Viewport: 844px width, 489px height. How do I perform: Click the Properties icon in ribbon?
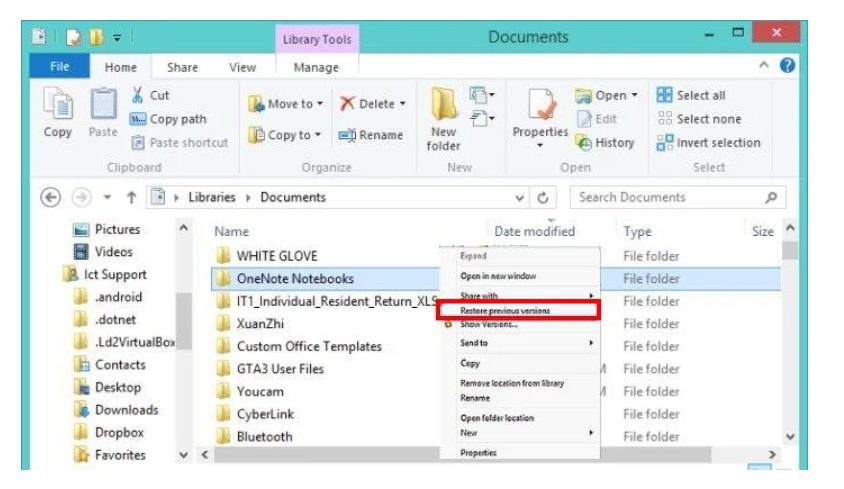[540, 106]
